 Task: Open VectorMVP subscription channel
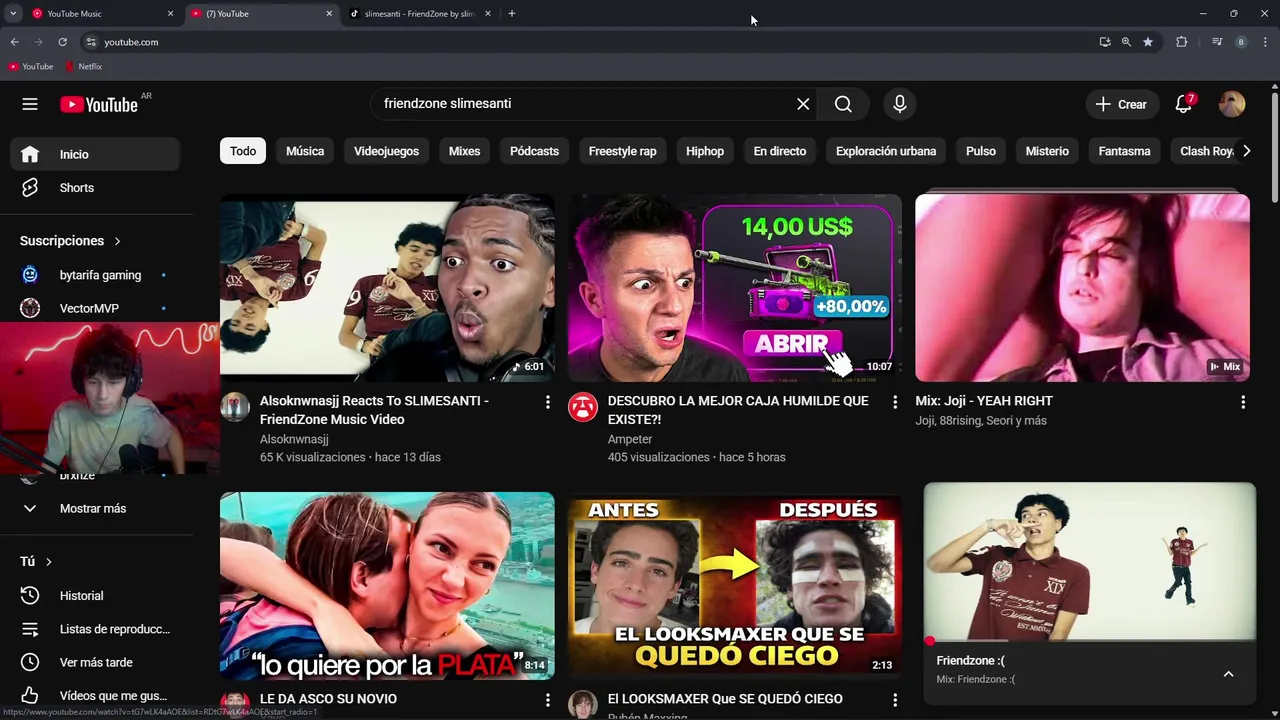click(x=95, y=308)
